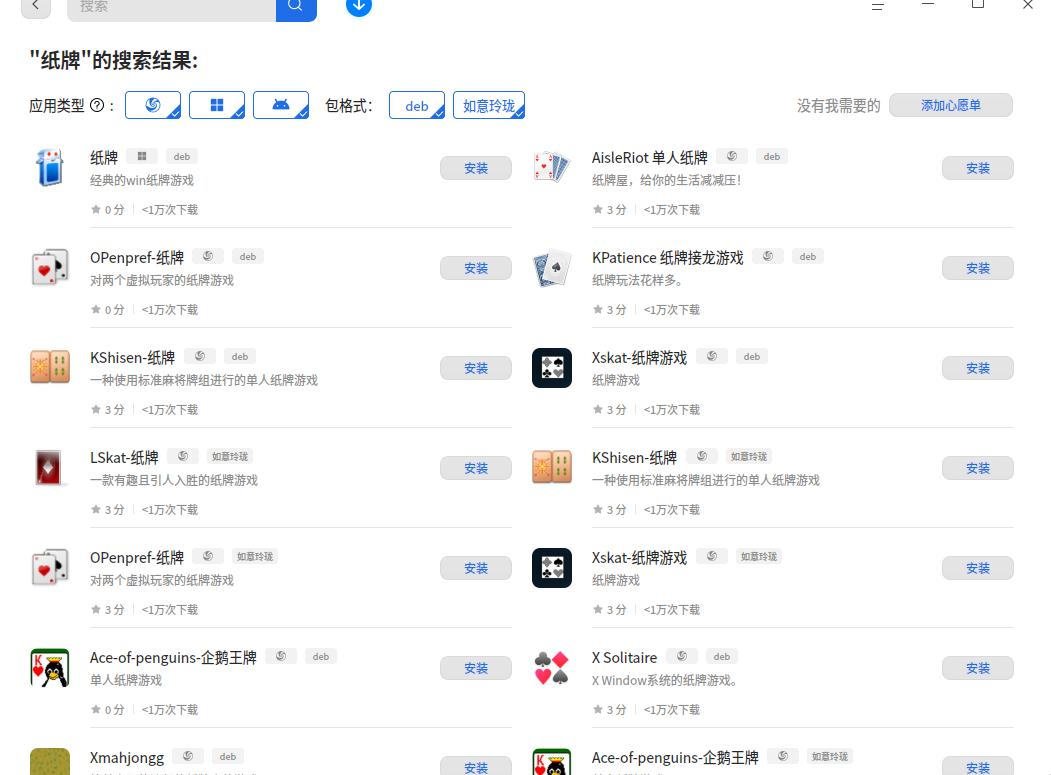The width and height of the screenshot is (1051, 775).
Task: Install AisleRiot 单人纸牌
Action: click(977, 168)
